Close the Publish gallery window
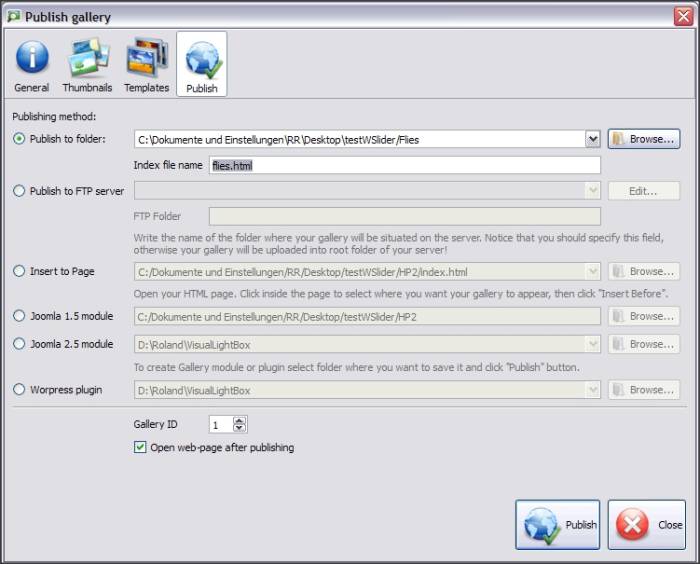The image size is (700, 564). (684, 16)
